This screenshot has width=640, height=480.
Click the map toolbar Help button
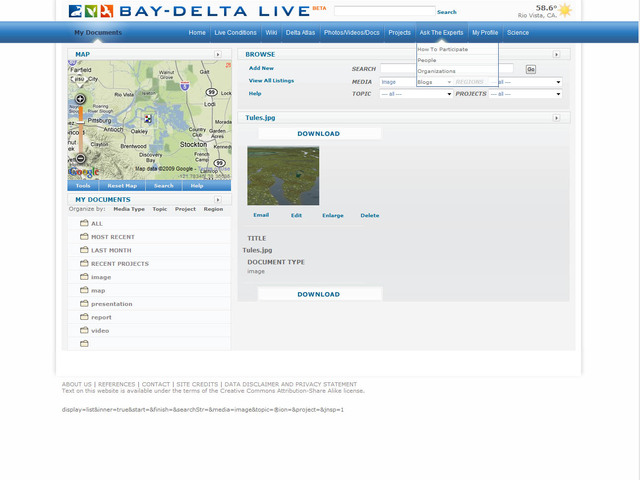197,186
